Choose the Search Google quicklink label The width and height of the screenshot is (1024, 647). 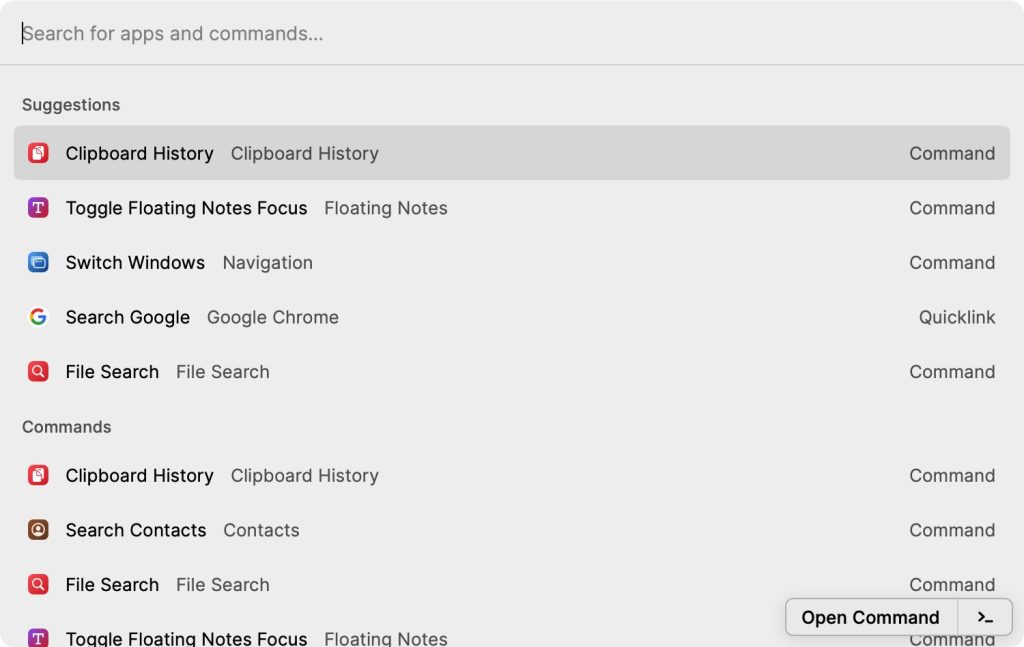[x=127, y=317]
